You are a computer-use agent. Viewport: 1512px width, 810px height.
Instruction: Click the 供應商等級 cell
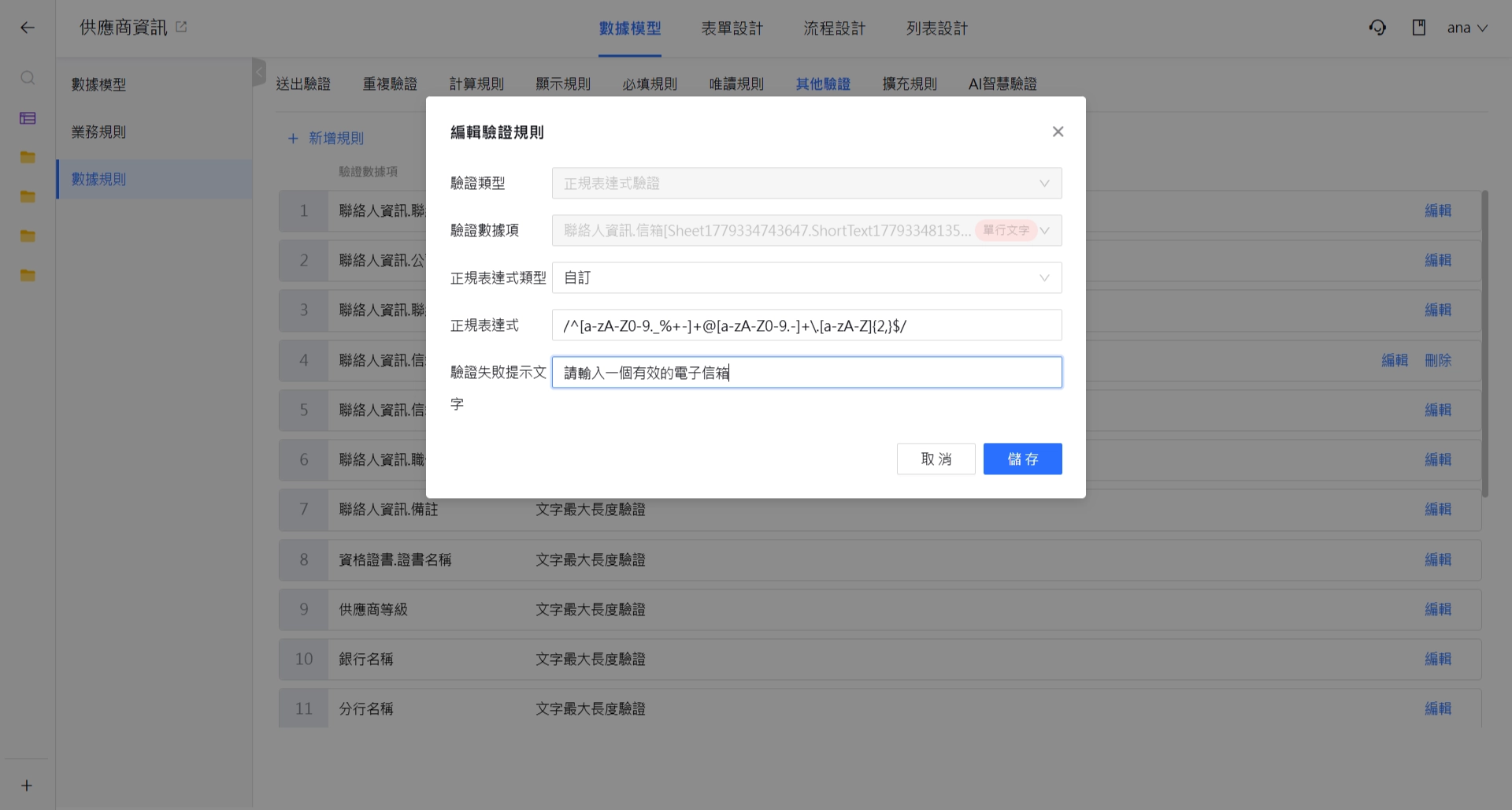[x=373, y=609]
